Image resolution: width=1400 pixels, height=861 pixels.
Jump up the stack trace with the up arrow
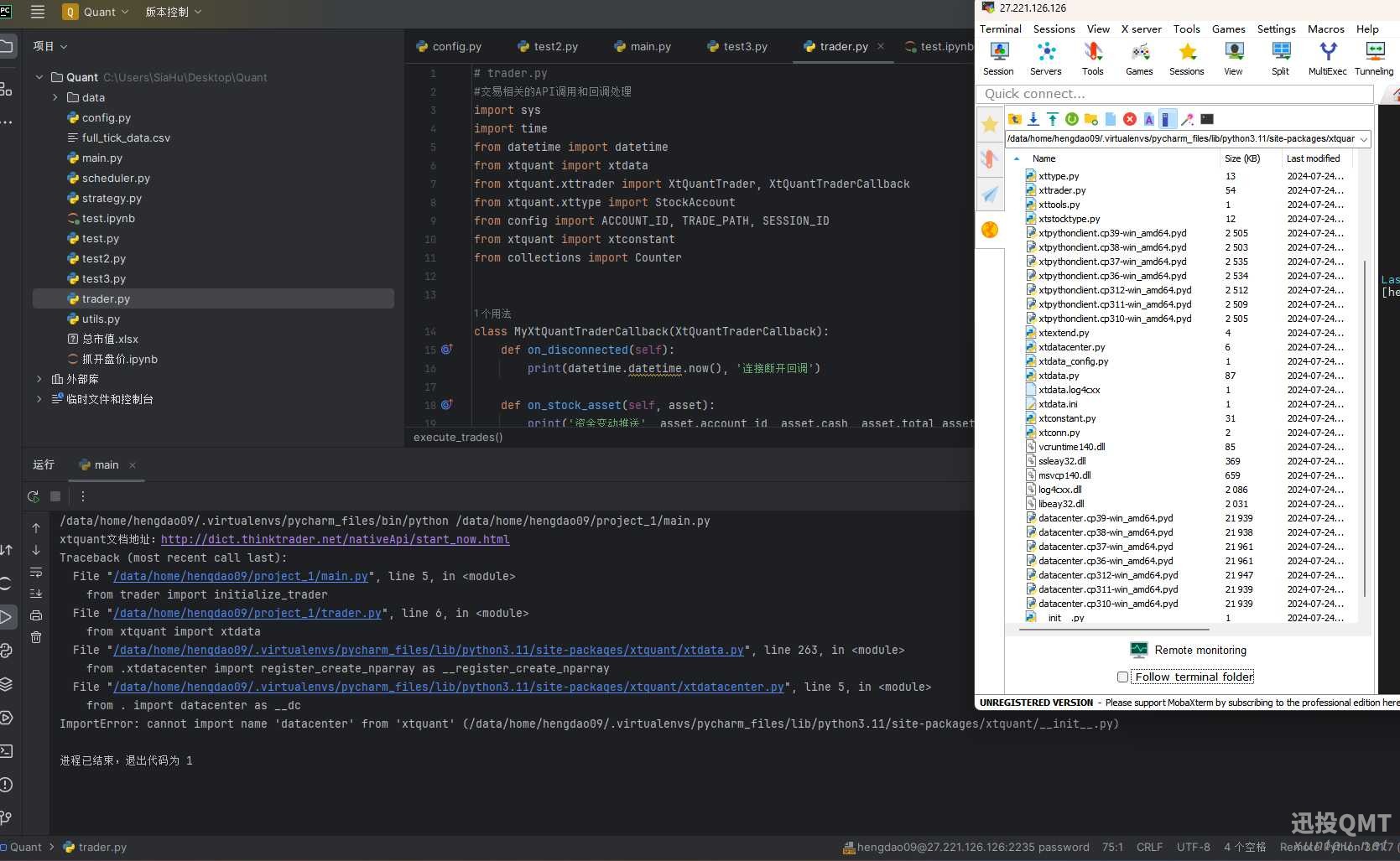[x=36, y=528]
